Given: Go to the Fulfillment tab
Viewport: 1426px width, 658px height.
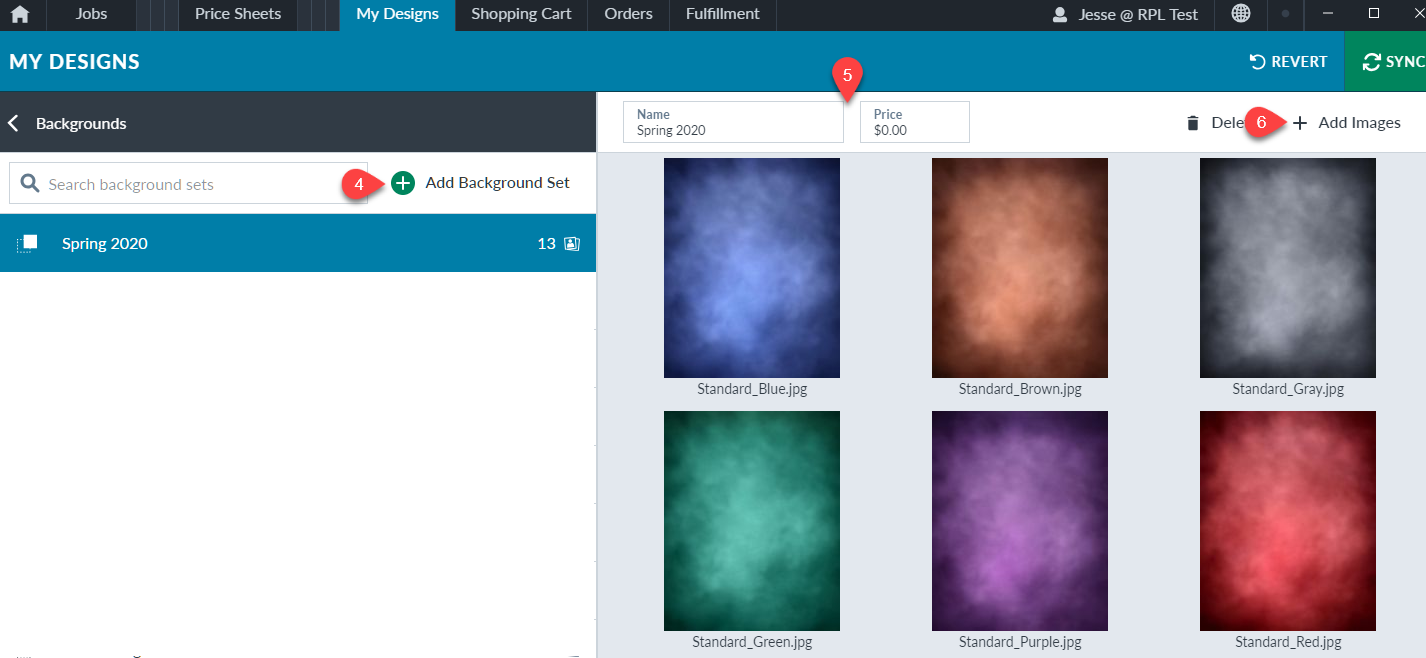Looking at the screenshot, I should [722, 14].
